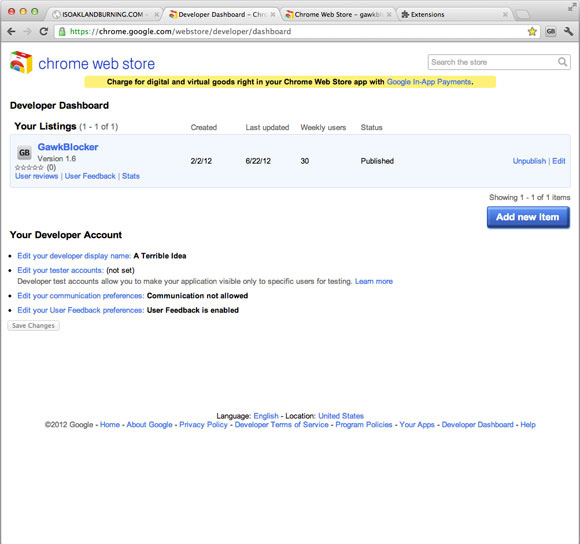Screen dimensions: 580x544
Task: Click the browser back arrow
Action: (x=11, y=32)
